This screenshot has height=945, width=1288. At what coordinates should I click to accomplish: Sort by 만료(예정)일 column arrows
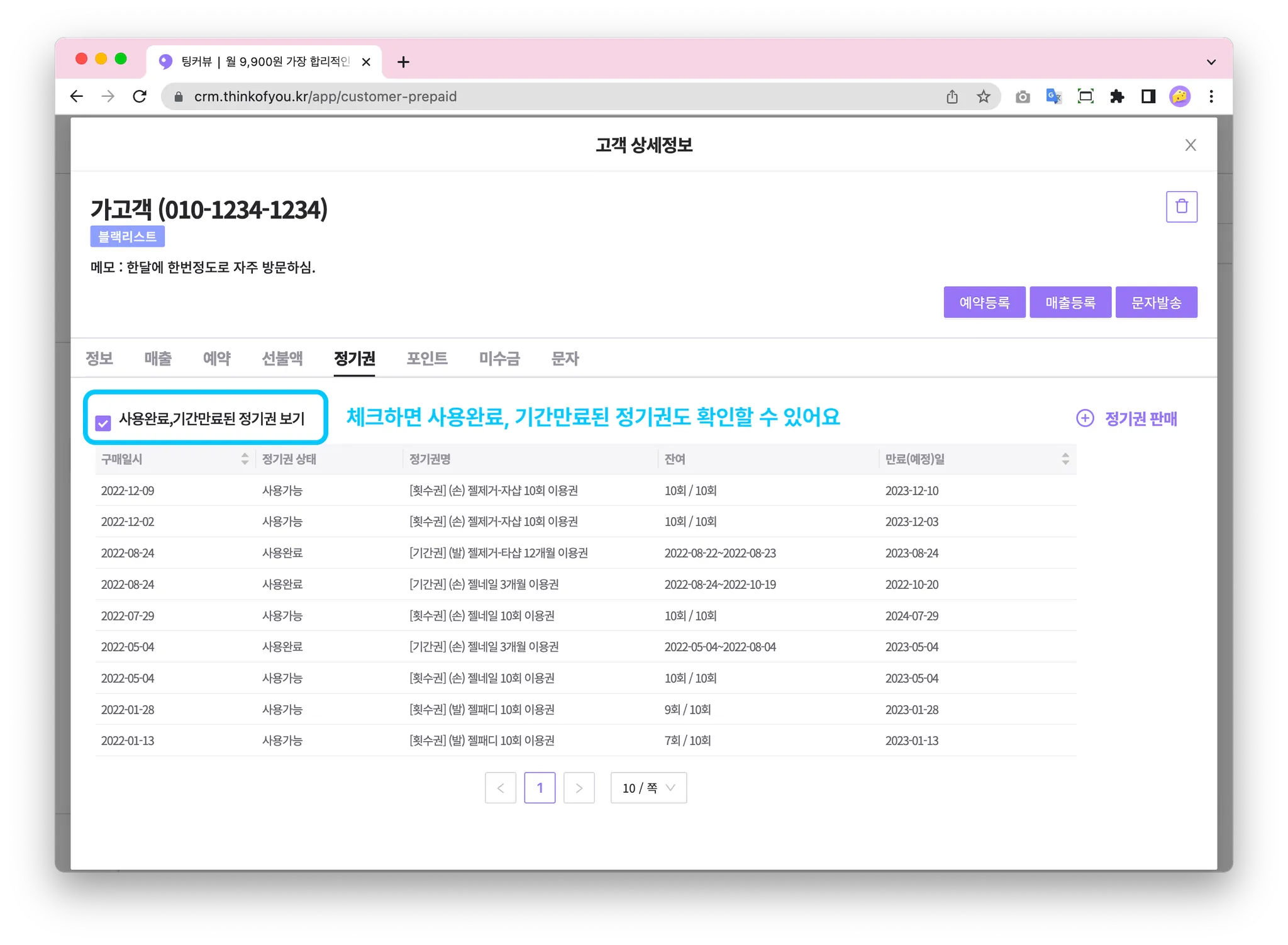(x=1065, y=459)
